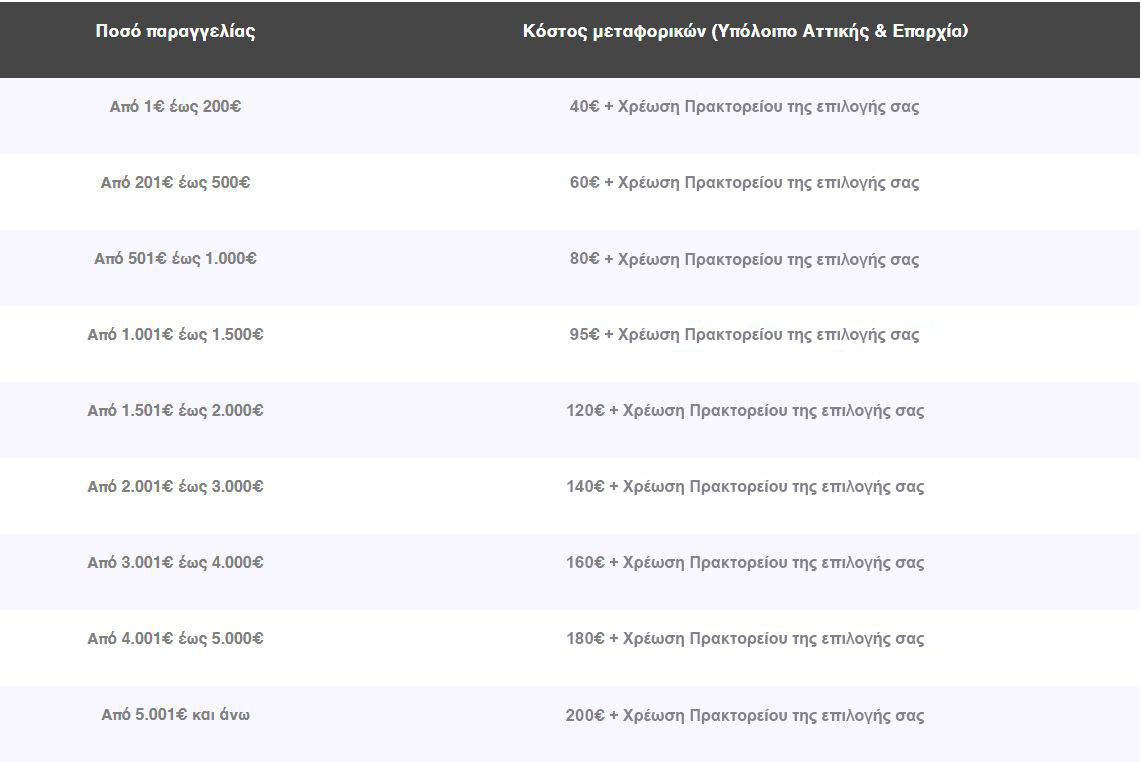The height and width of the screenshot is (762, 1141).
Task: Select the 'Από 5.001€ και άνω' cell
Action: pos(175,715)
